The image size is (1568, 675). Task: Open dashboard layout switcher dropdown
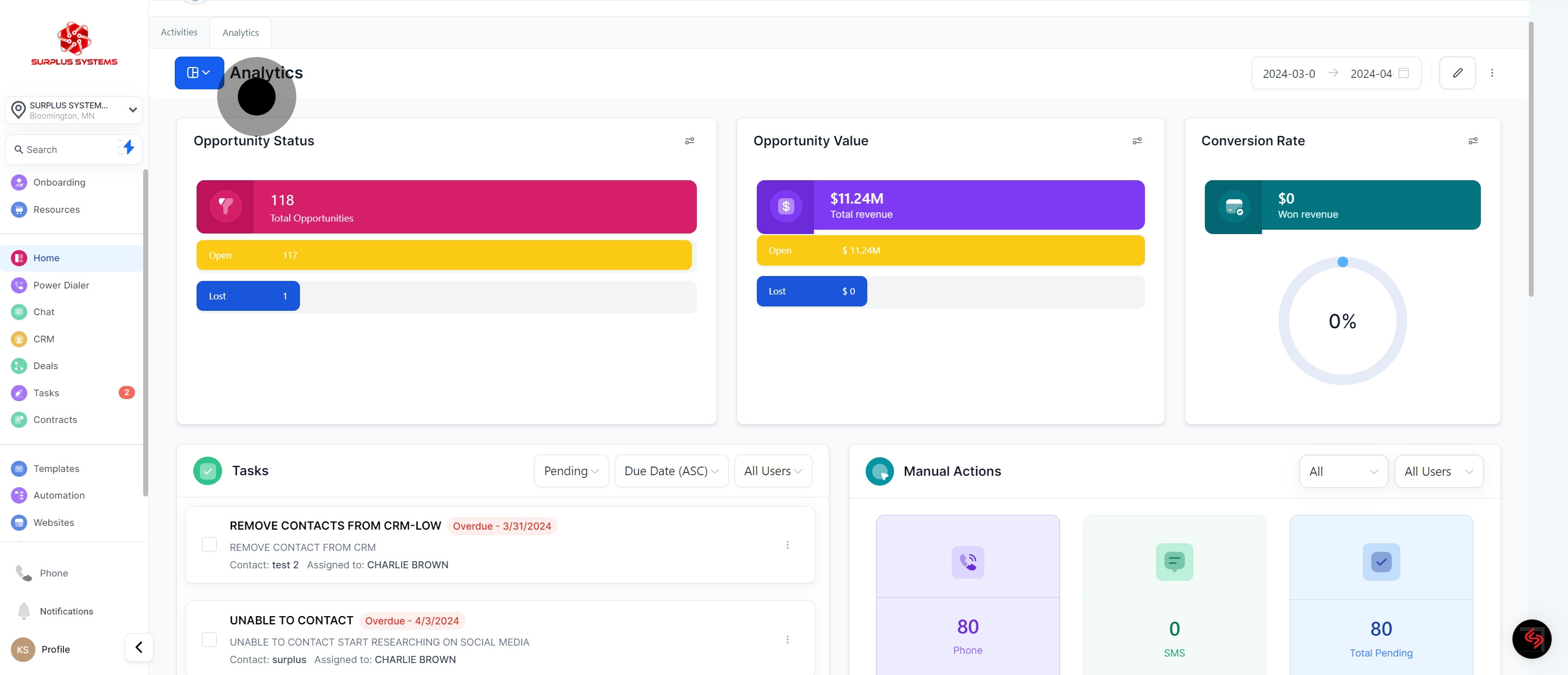(198, 73)
